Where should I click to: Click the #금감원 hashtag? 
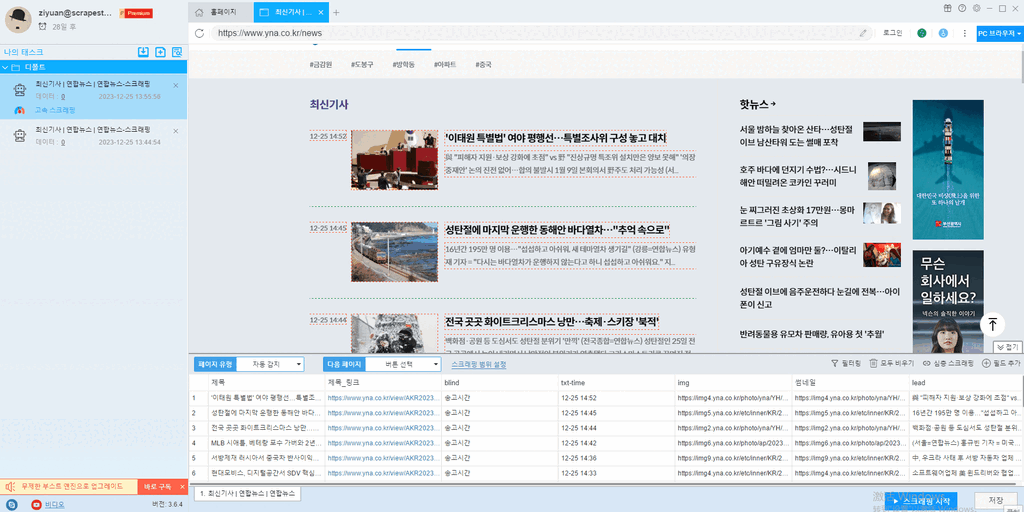321,65
